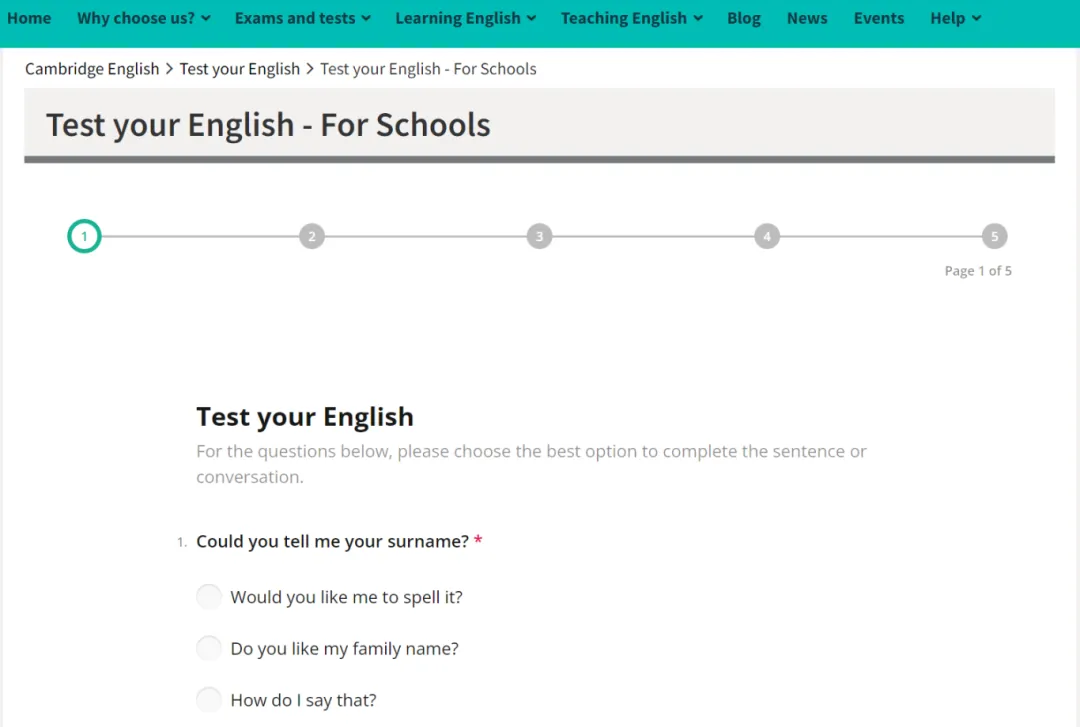Select step 3 marker on progress bar
The height and width of the screenshot is (727, 1080).
point(539,237)
